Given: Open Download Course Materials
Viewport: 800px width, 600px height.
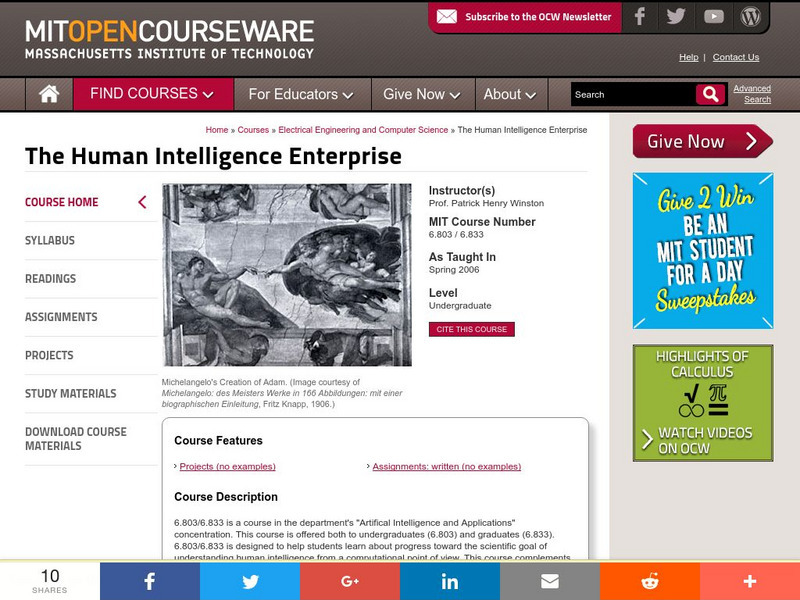Looking at the screenshot, I should tap(76, 439).
